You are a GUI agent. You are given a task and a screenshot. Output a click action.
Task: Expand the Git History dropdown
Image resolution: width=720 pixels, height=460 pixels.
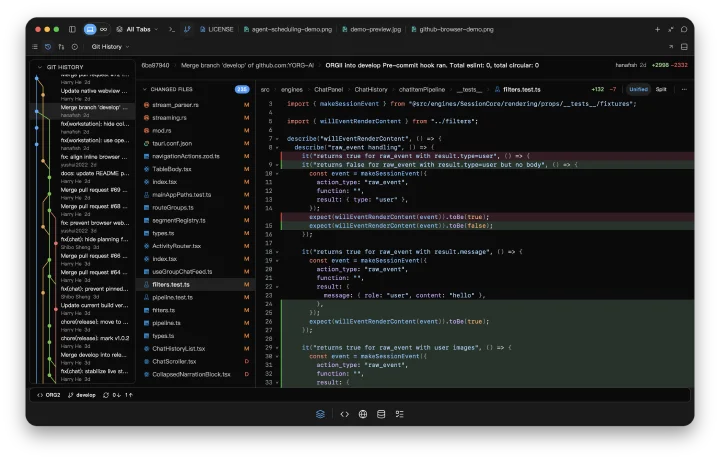pyautogui.click(x=110, y=47)
